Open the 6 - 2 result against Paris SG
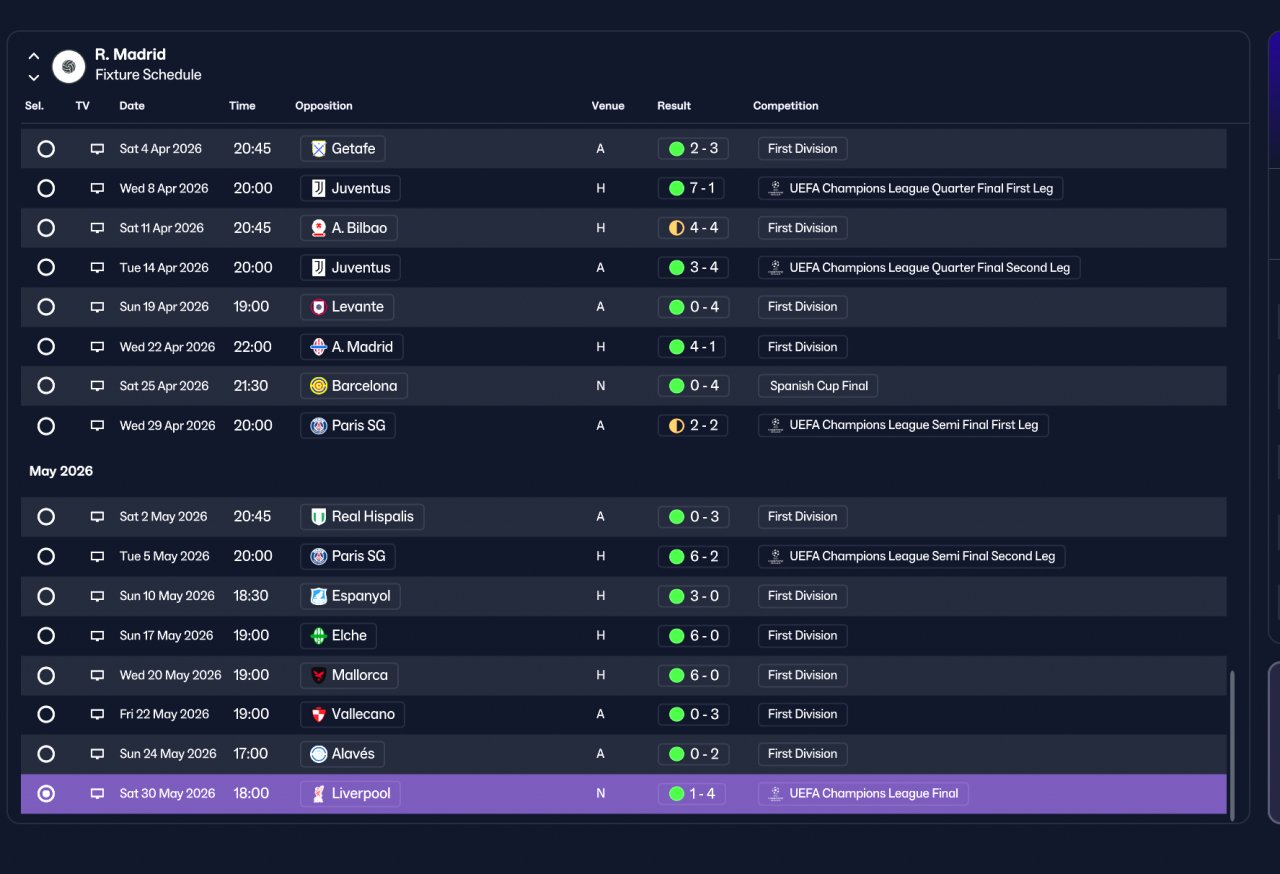The width and height of the screenshot is (1280, 874). coord(692,556)
